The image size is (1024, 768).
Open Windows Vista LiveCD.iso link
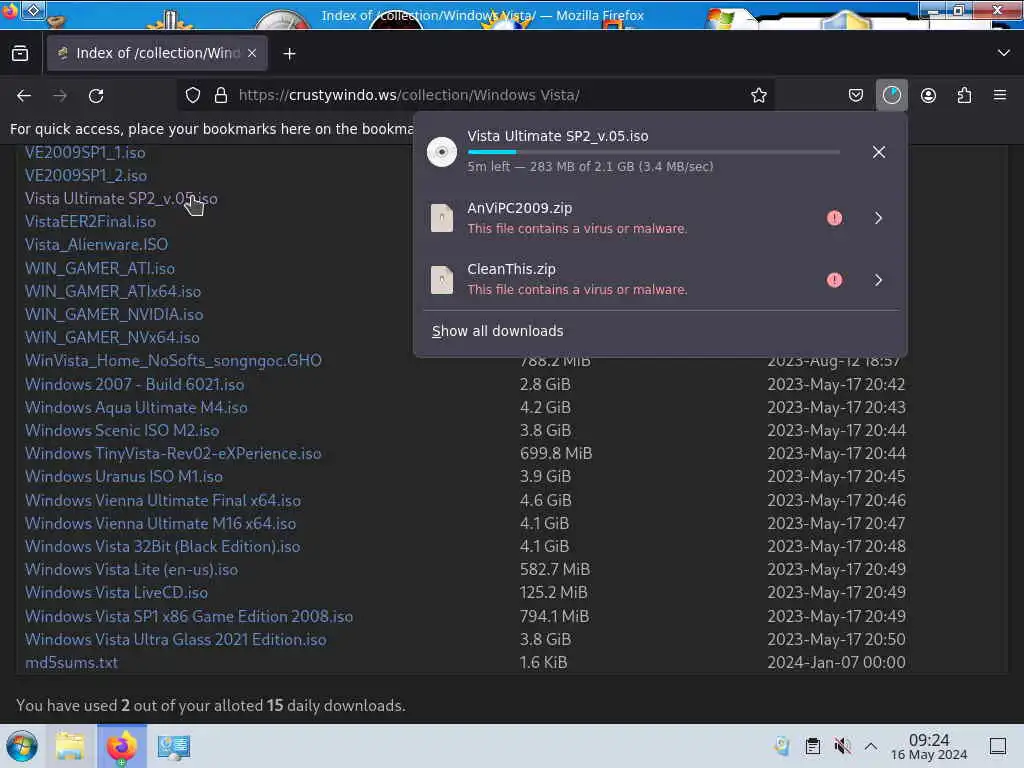click(x=116, y=592)
